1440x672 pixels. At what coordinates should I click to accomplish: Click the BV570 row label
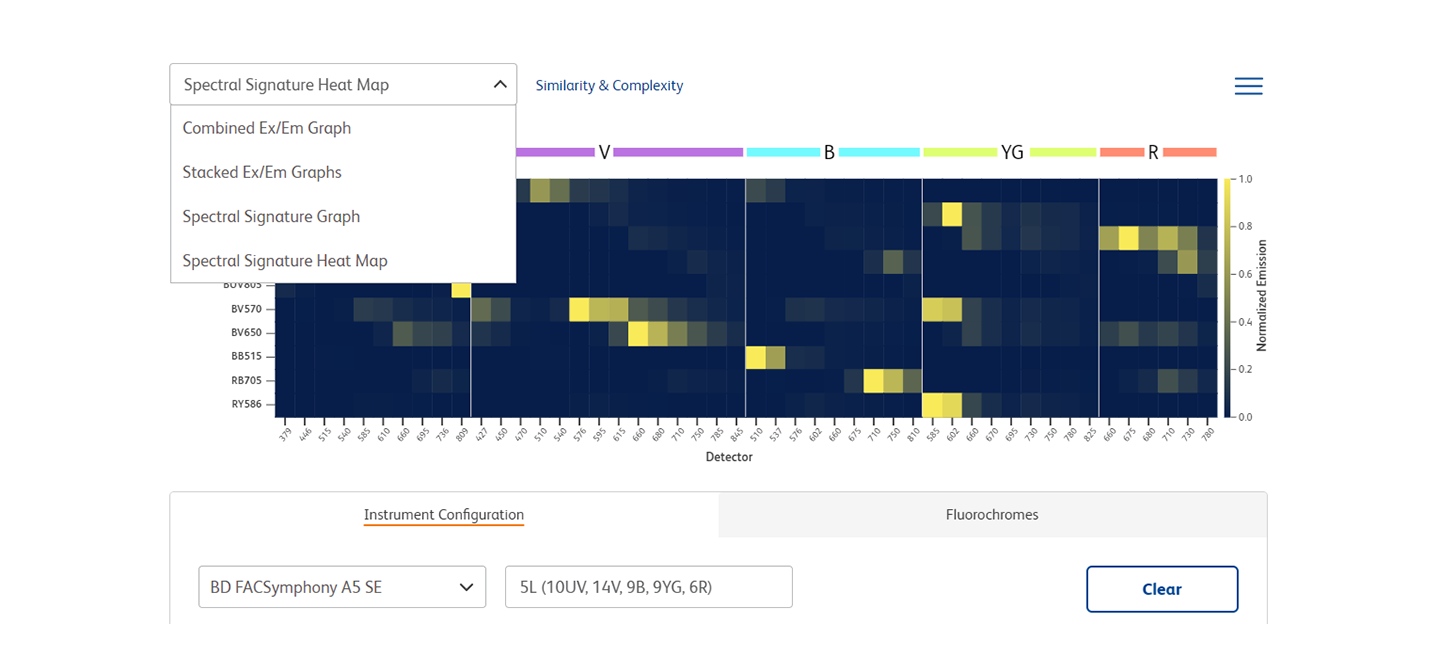click(246, 309)
